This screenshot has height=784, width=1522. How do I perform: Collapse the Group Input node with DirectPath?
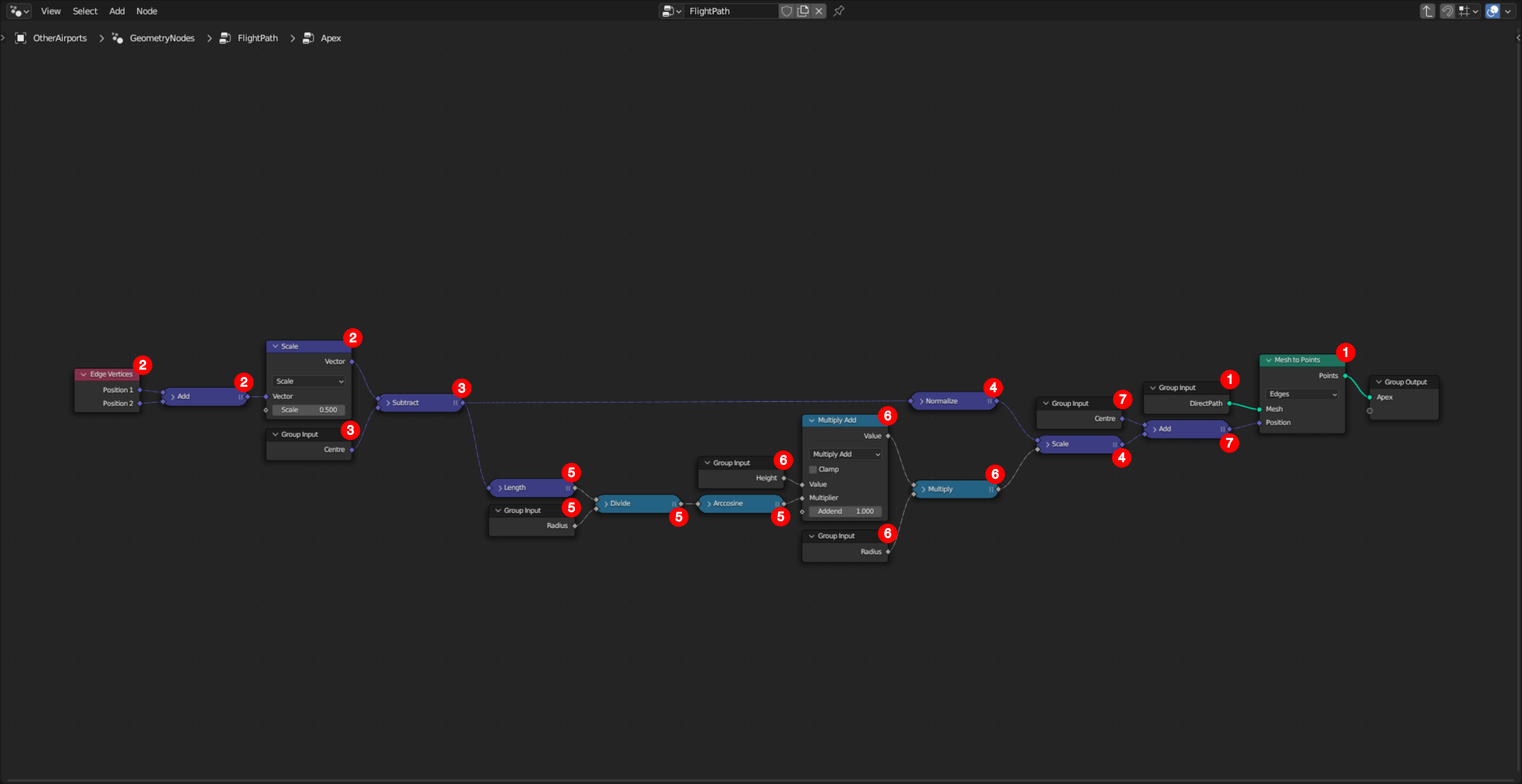(x=1153, y=388)
